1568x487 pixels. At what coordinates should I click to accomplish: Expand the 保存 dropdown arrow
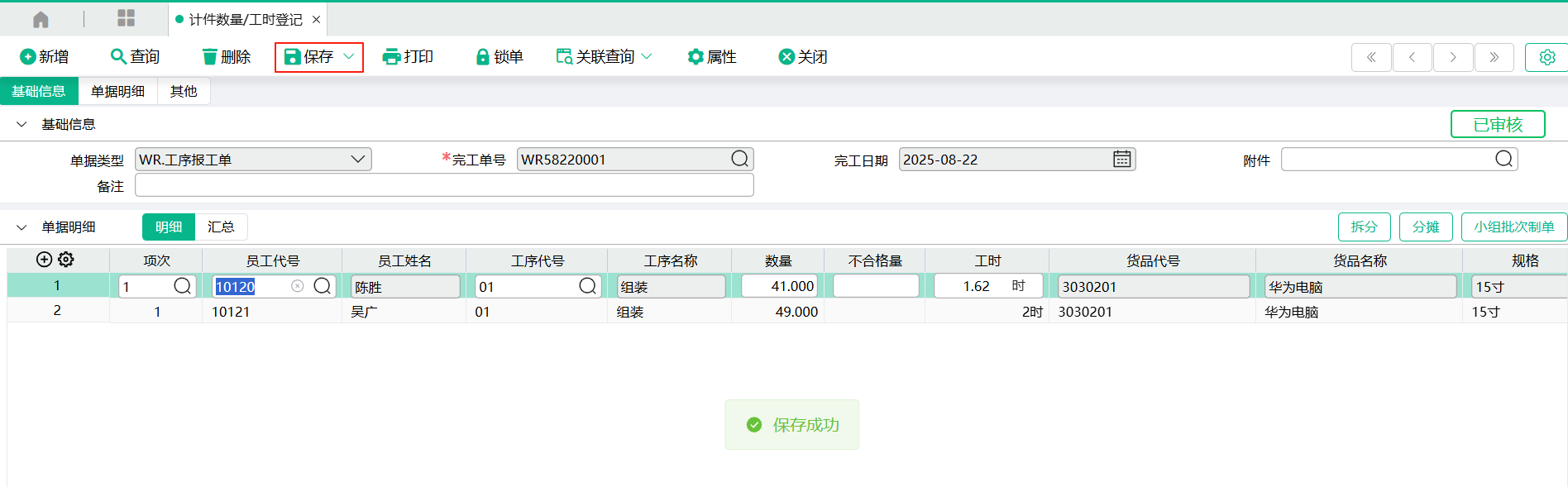[x=349, y=56]
